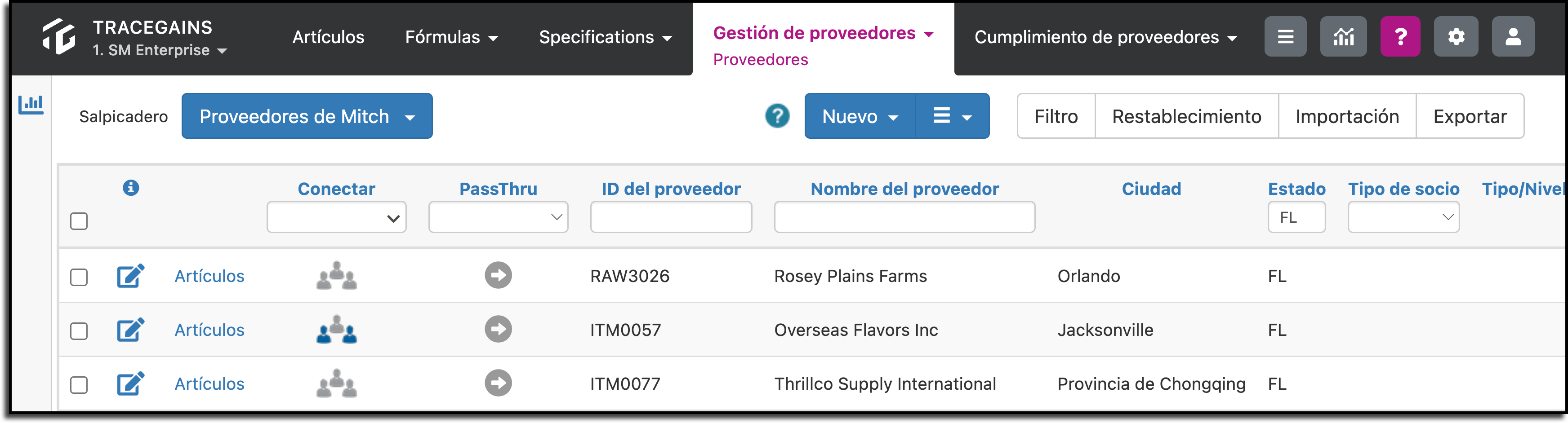Viewport: 1568px width, 423px height.
Task: Check the Rosey Plains Farms row checkbox
Action: coord(79,277)
